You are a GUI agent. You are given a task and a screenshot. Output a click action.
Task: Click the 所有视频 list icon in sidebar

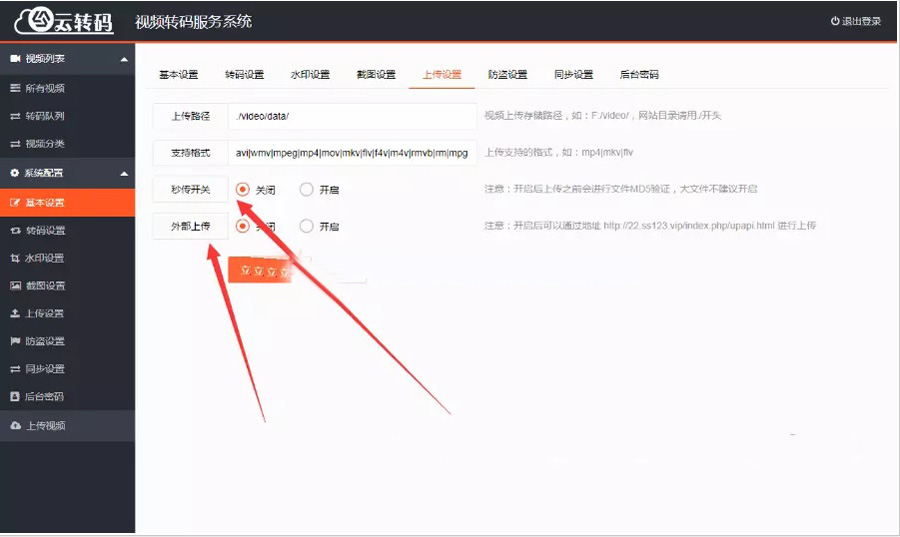pyautogui.click(x=15, y=88)
